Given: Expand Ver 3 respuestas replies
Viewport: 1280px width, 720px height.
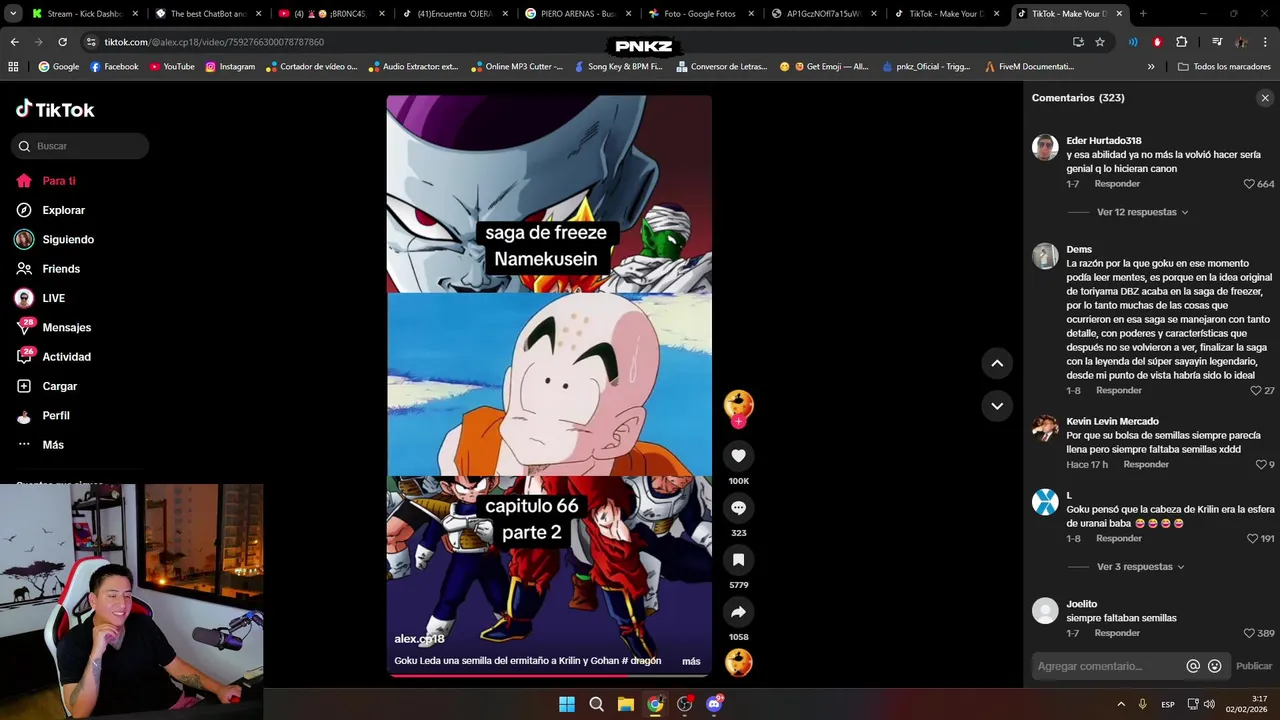Looking at the screenshot, I should (1140, 567).
